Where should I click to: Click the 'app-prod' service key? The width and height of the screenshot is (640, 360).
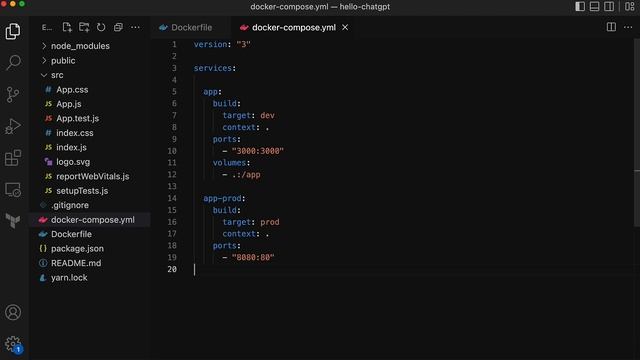point(222,198)
